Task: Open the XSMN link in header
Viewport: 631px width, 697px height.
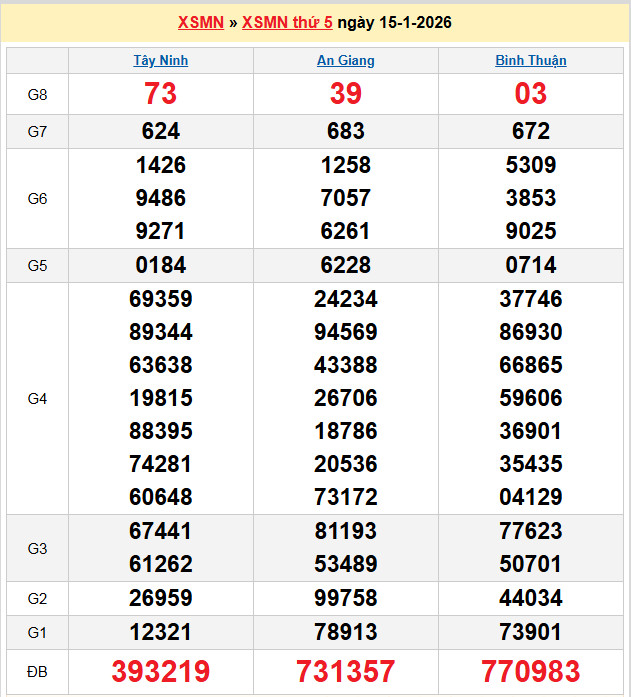Action: click(200, 22)
